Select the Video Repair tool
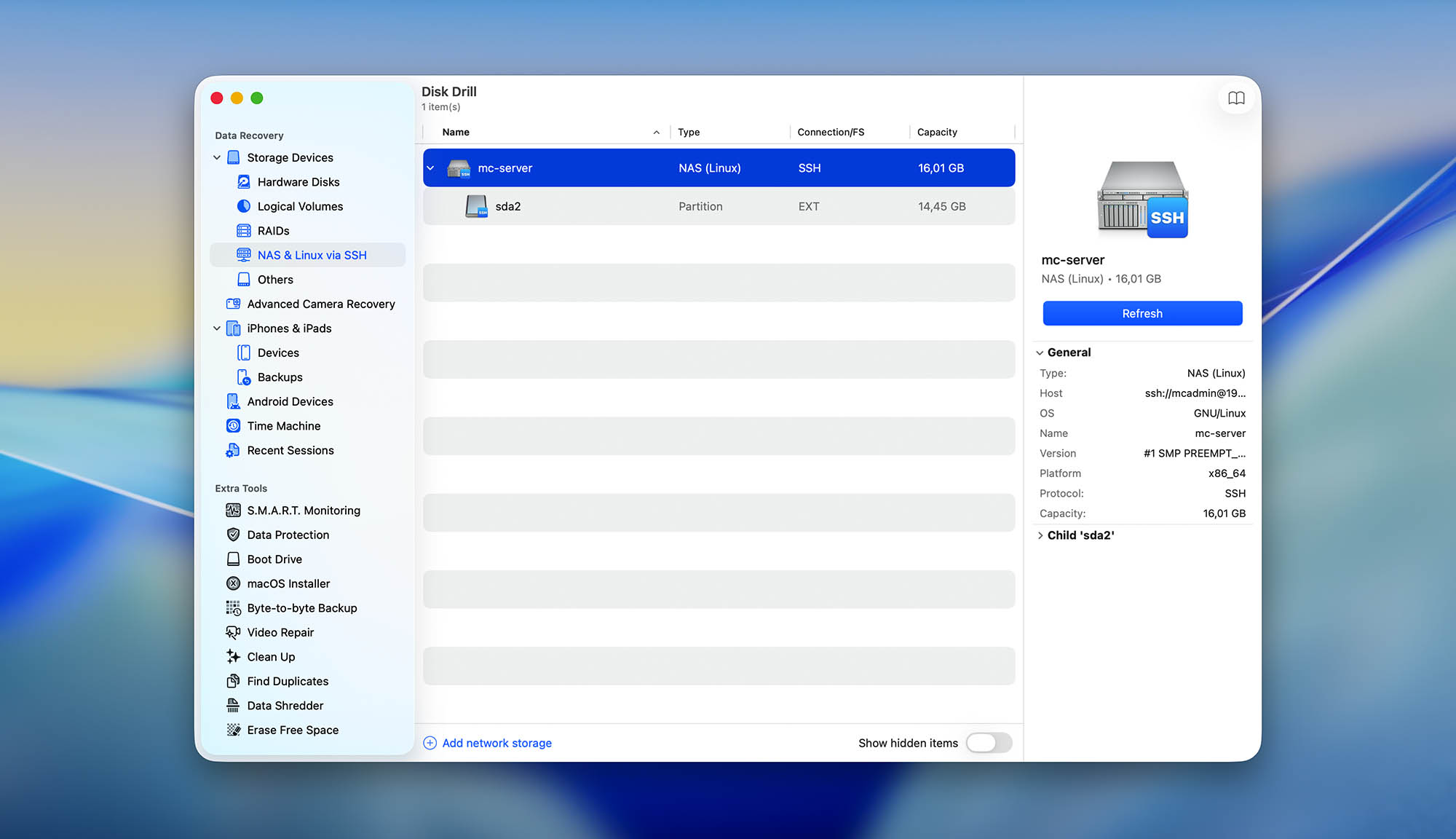The height and width of the screenshot is (839, 1456). point(280,632)
